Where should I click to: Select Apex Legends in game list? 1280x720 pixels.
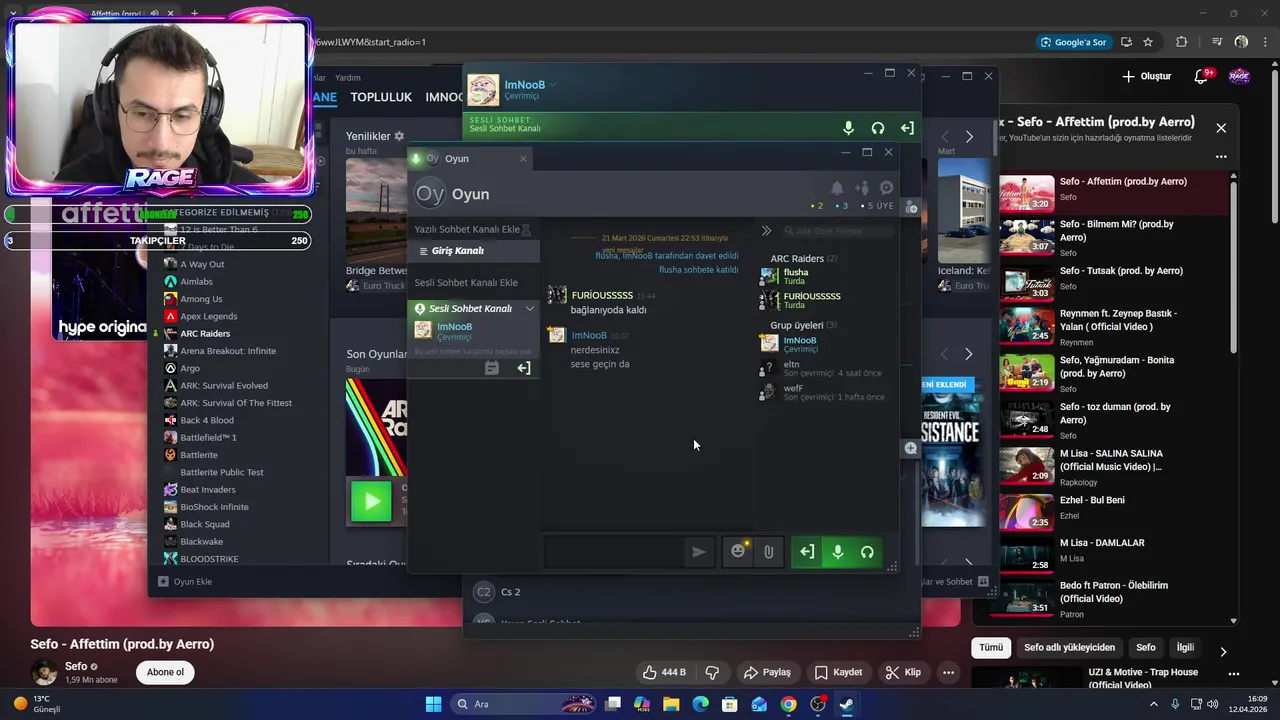[x=209, y=316]
